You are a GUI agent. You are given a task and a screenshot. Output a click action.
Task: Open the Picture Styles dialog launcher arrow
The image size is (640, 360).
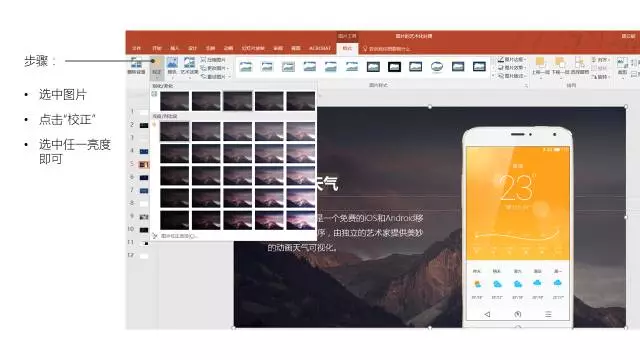pos(526,86)
